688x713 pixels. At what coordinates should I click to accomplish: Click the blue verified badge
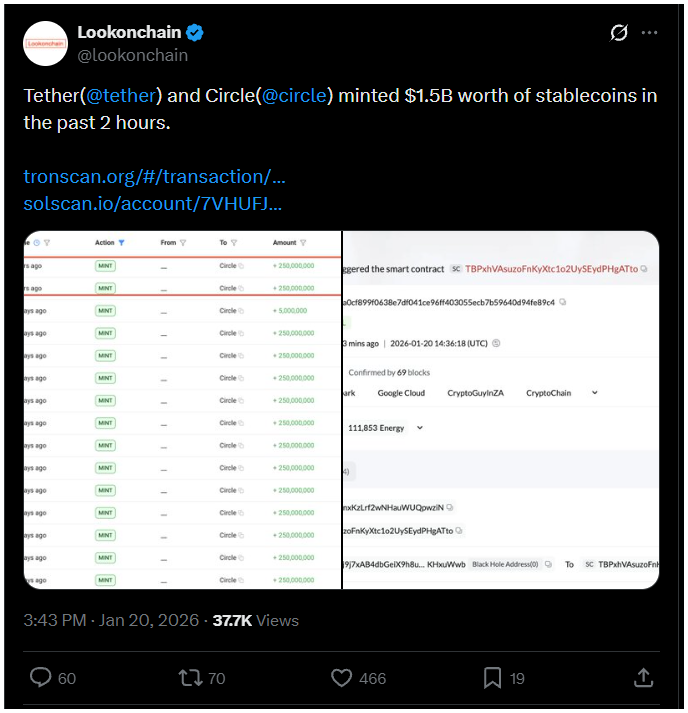pyautogui.click(x=195, y=33)
